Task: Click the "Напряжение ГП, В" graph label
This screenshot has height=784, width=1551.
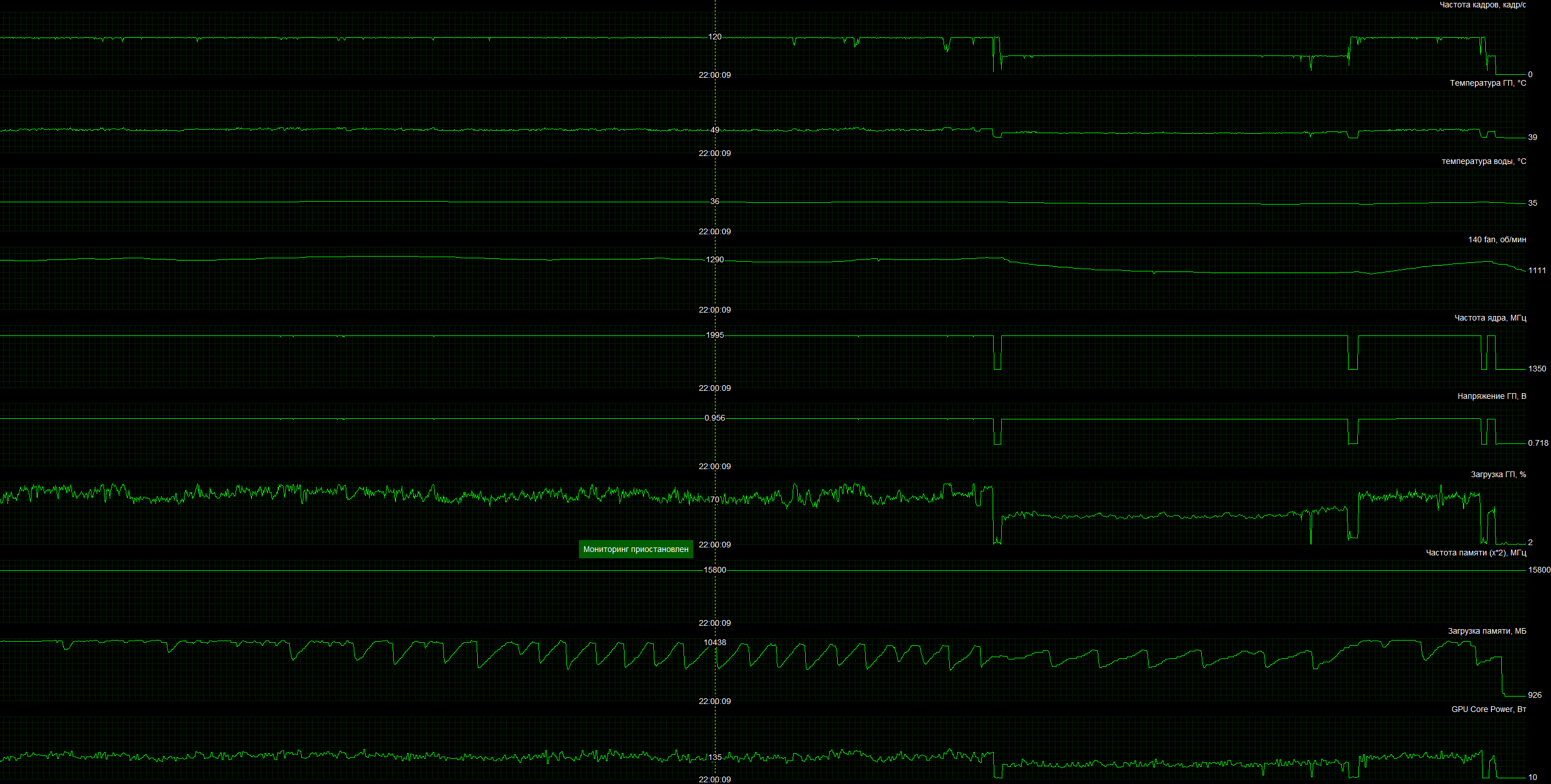Action: 1491,396
